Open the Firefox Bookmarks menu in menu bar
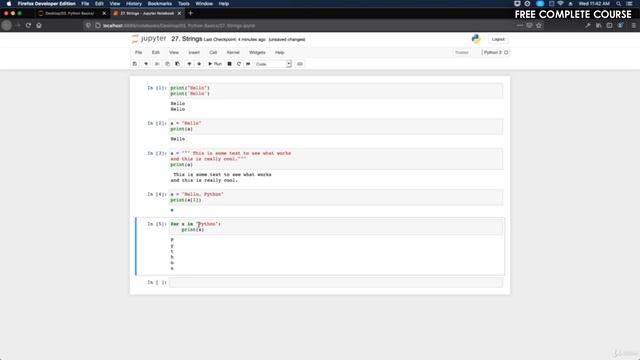Viewport: 640px width, 360px height. click(x=160, y=4)
